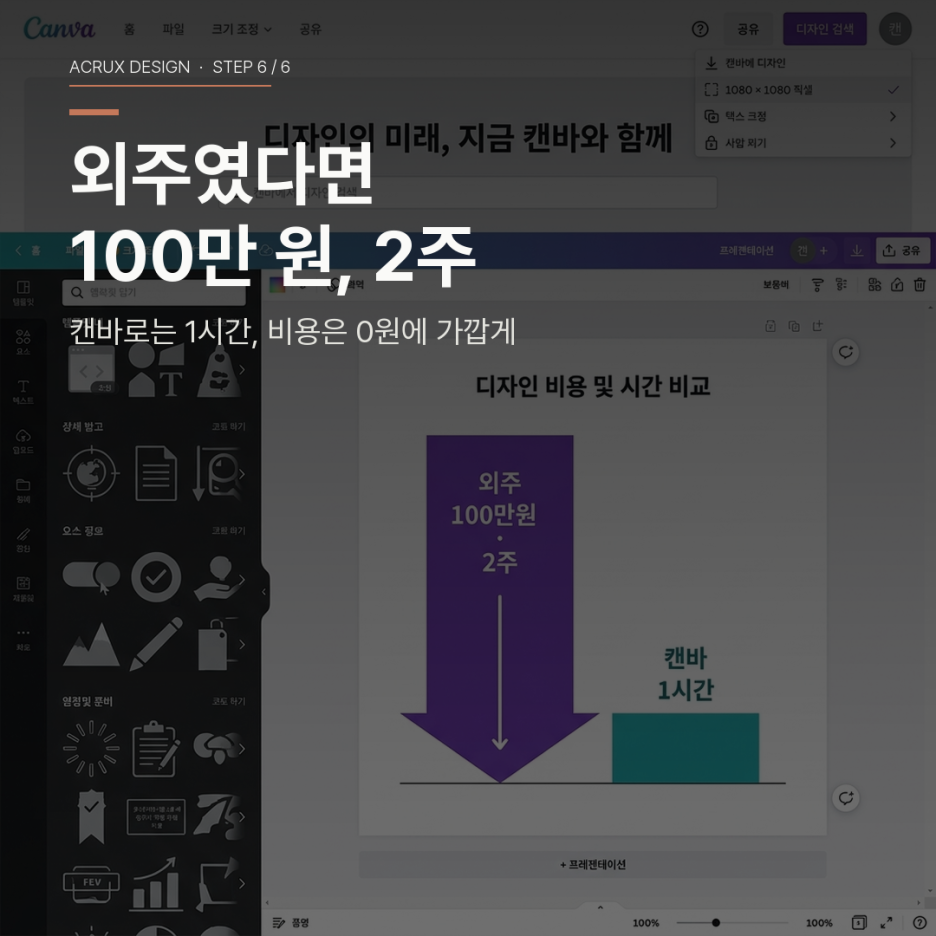This screenshot has height=936, width=936.
Task: Insert the circled checkmark graphic element
Action: coord(156,577)
